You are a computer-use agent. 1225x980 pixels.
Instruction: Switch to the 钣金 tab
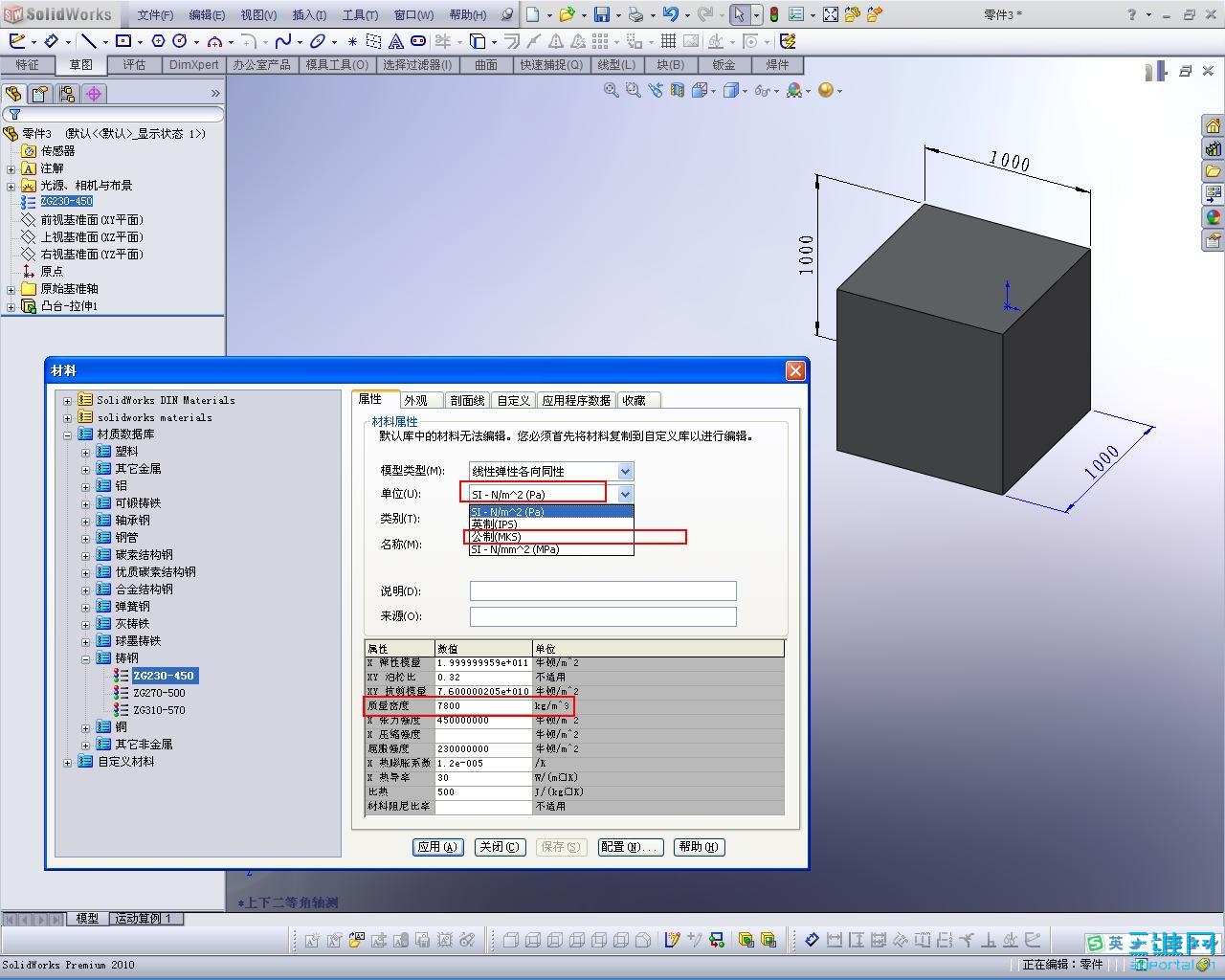724,65
